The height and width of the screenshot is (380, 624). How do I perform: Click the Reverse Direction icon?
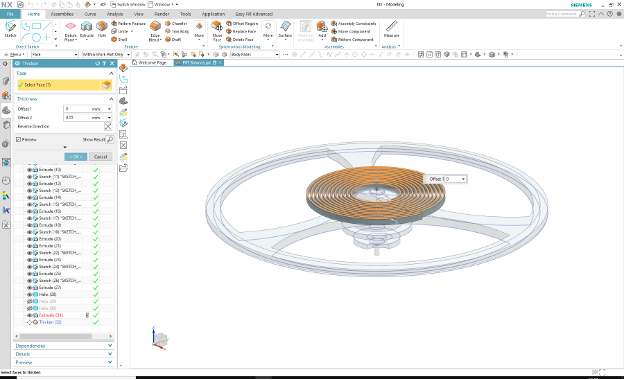pyautogui.click(x=107, y=127)
